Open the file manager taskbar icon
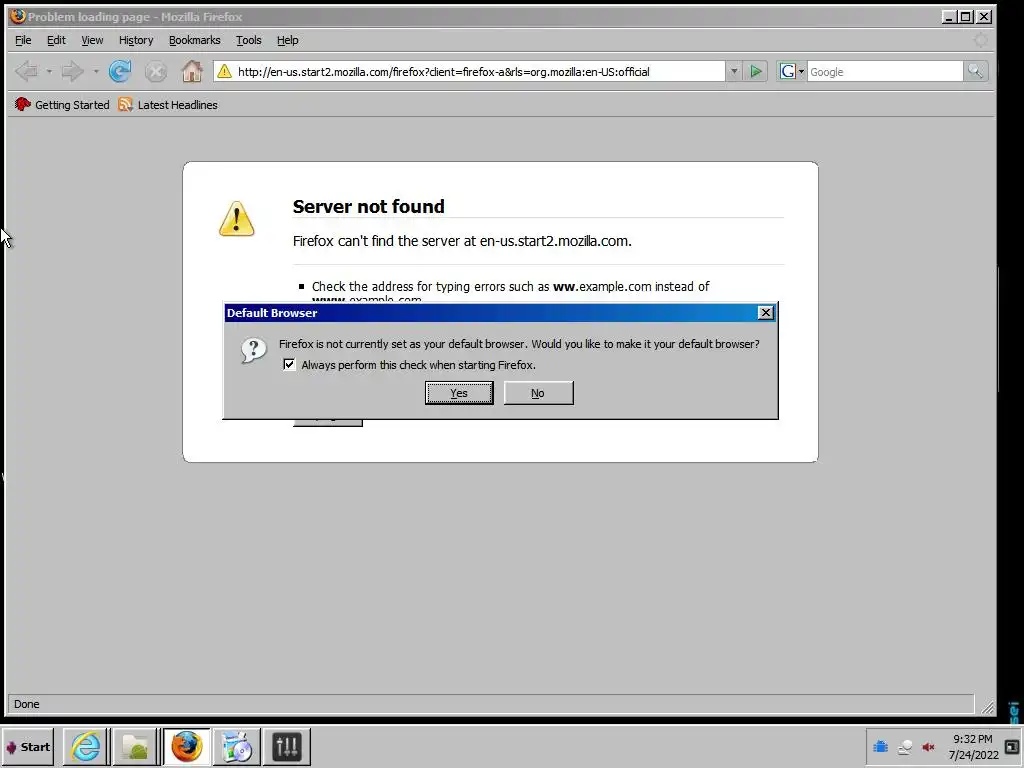 coord(135,746)
